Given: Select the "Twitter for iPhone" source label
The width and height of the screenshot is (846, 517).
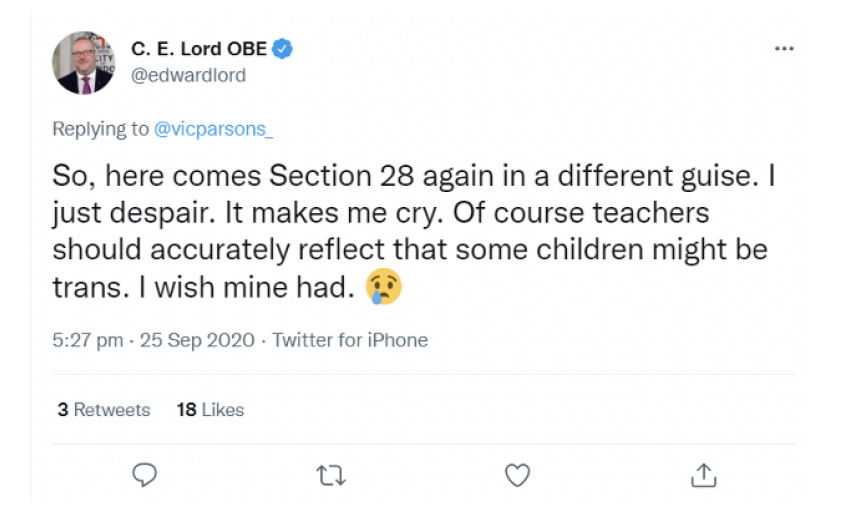Looking at the screenshot, I should coord(350,340).
